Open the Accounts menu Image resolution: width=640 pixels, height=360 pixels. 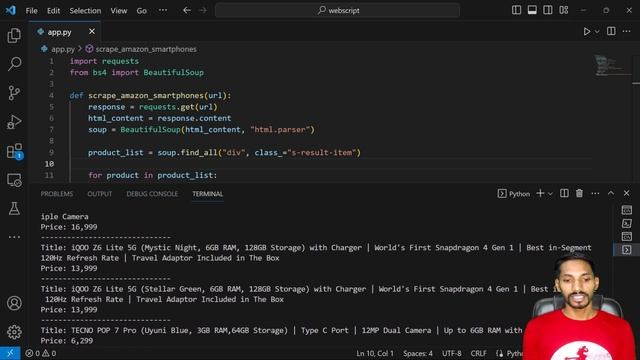(14, 303)
